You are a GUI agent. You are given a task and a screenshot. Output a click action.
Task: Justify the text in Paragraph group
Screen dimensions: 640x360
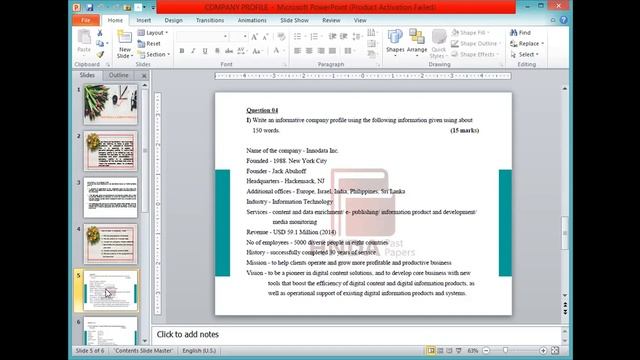tap(333, 51)
